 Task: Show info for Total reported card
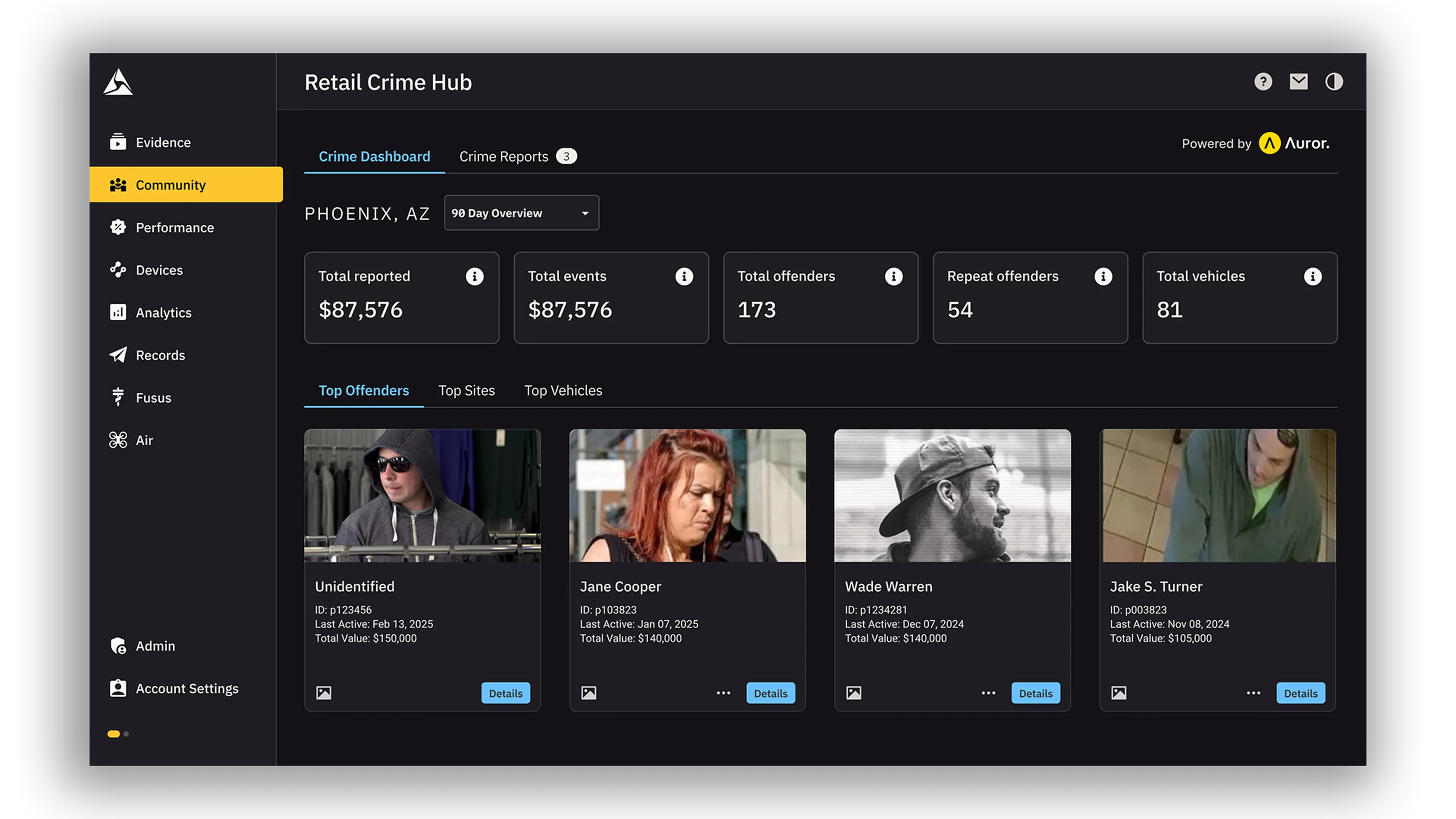click(474, 276)
